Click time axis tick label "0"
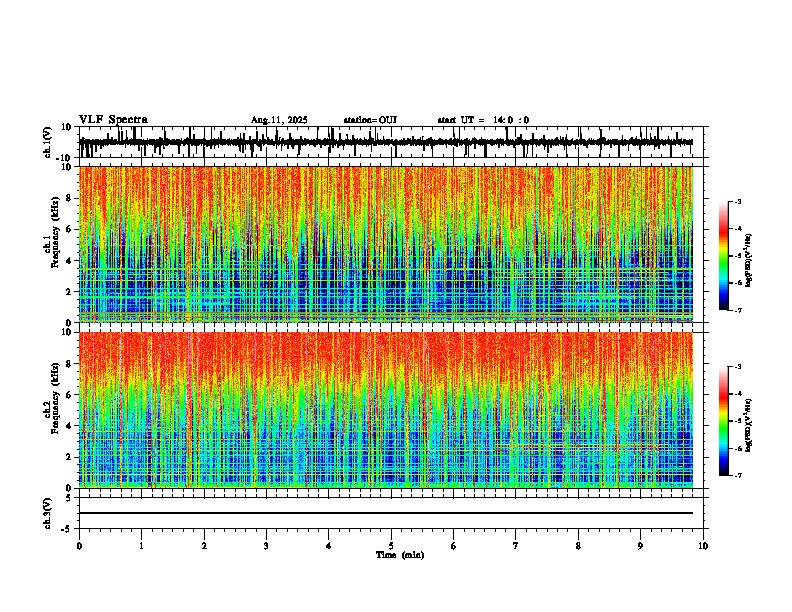This screenshot has width=792, height=612. (79, 546)
